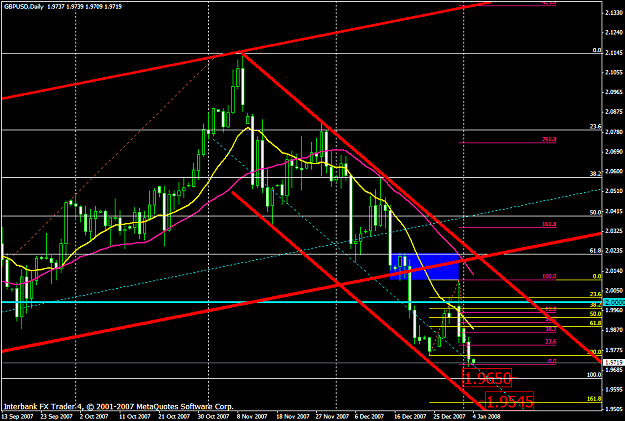
Task: Select the cyan horizontal line at 2.0000
Action: coord(301,302)
